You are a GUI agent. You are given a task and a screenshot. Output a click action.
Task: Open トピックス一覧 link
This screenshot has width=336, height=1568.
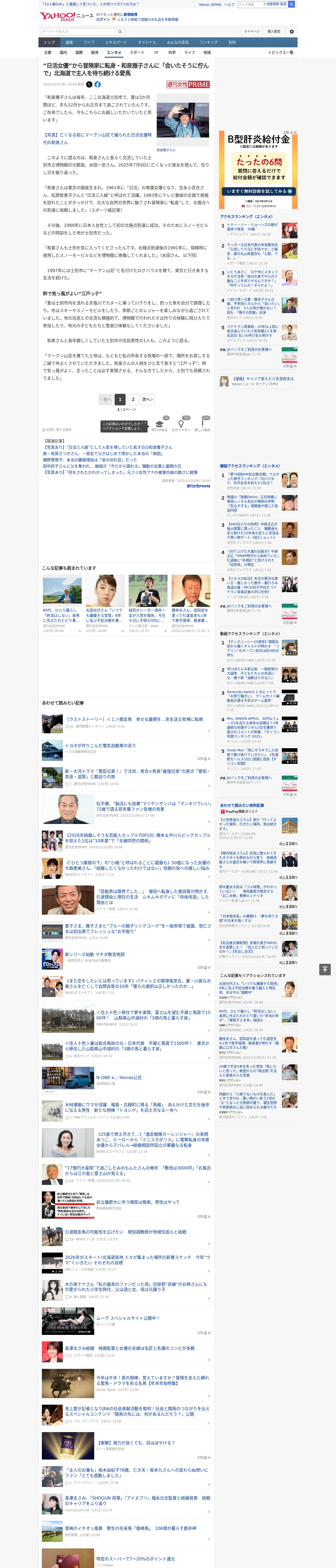pos(281,52)
